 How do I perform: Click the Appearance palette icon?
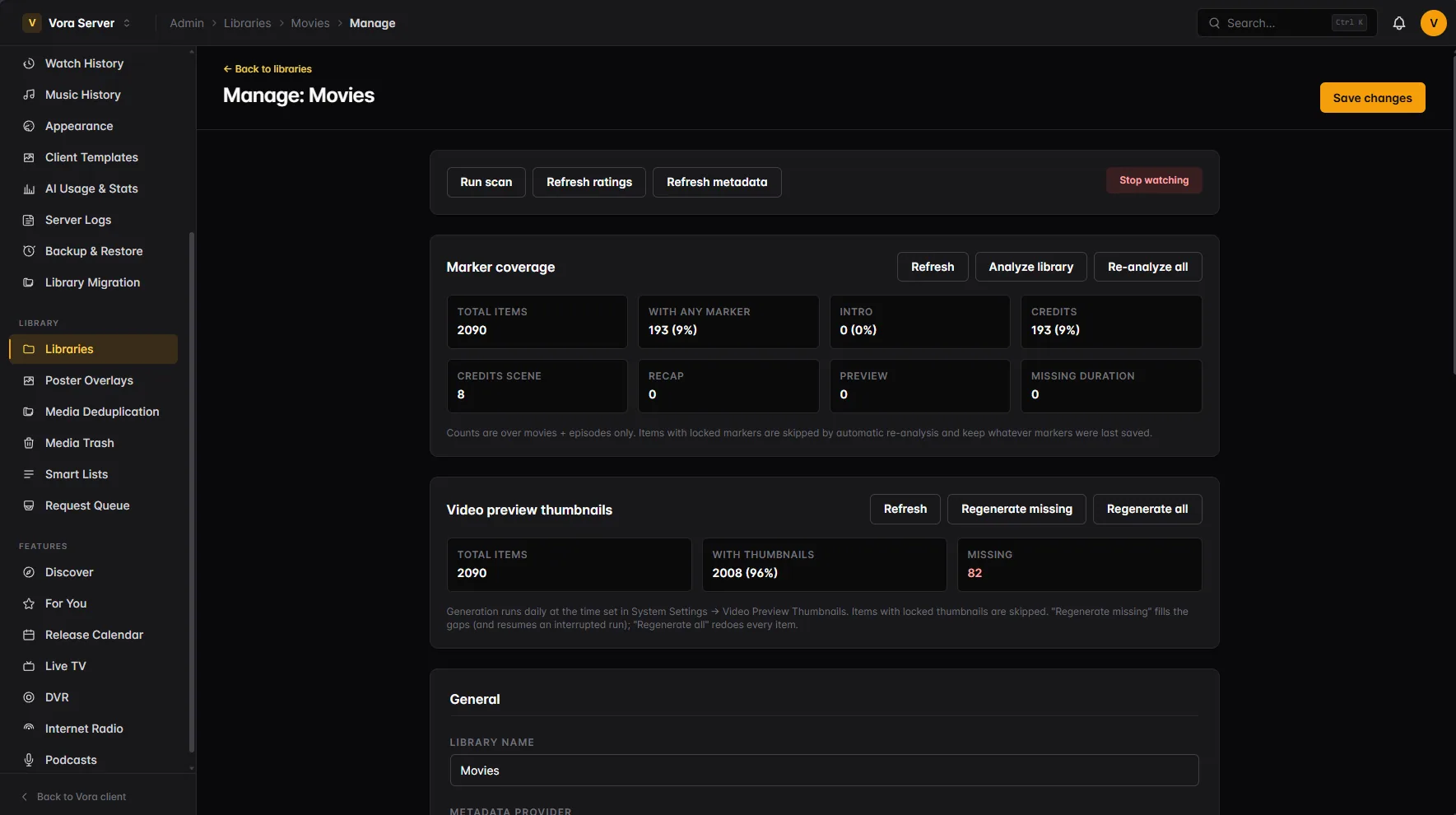coord(29,126)
